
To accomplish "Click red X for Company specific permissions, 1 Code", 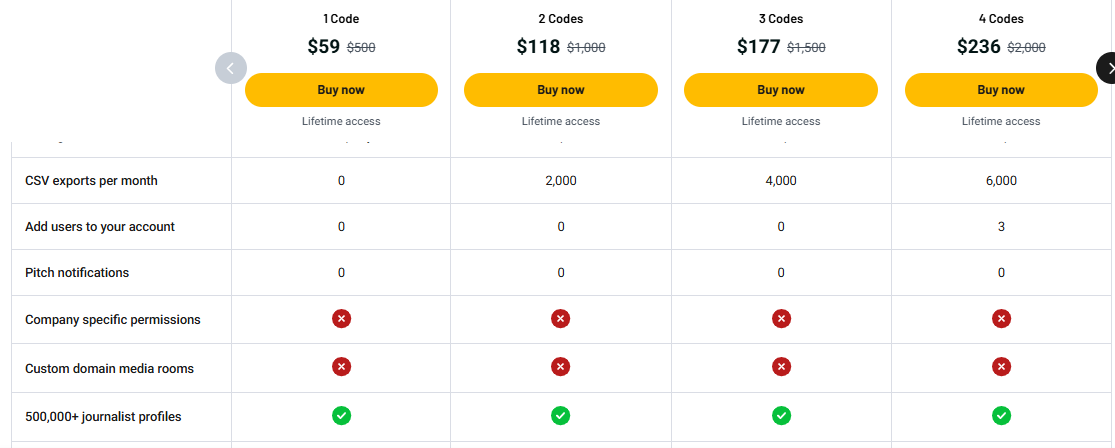I will point(341,319).
